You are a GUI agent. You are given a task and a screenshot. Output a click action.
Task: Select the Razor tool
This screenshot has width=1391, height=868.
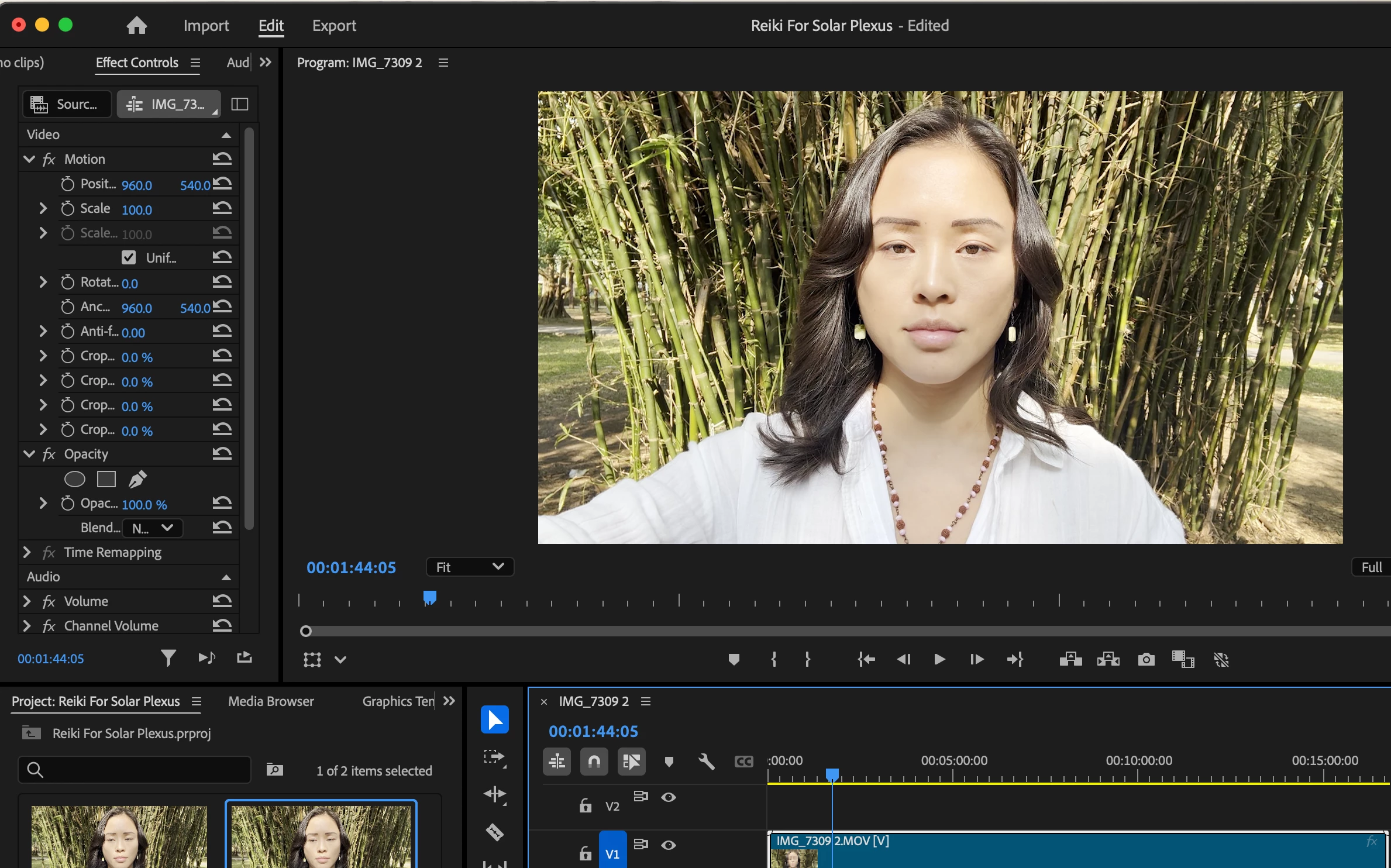pyautogui.click(x=495, y=831)
